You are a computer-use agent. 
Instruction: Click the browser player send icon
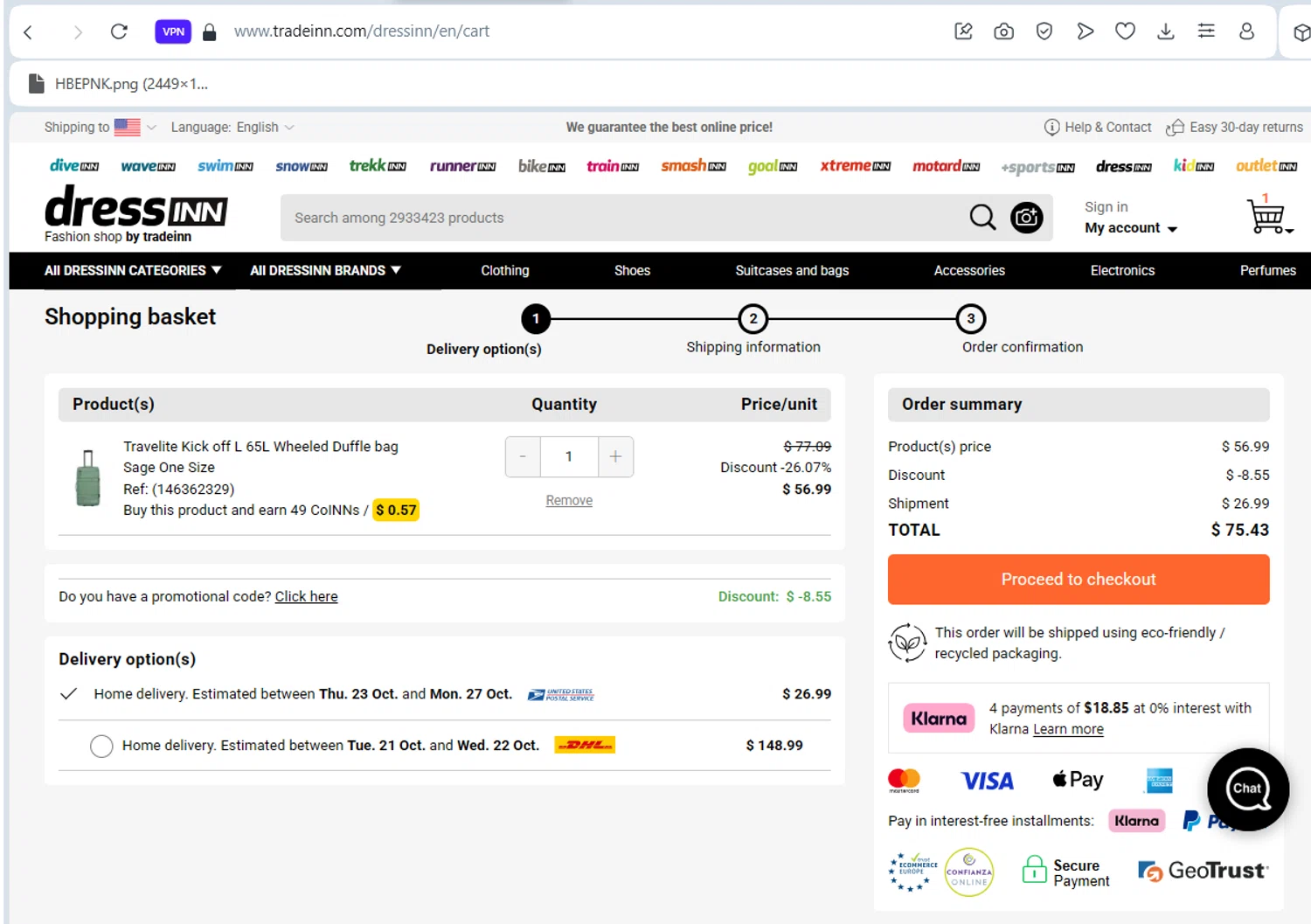pyautogui.click(x=1085, y=31)
